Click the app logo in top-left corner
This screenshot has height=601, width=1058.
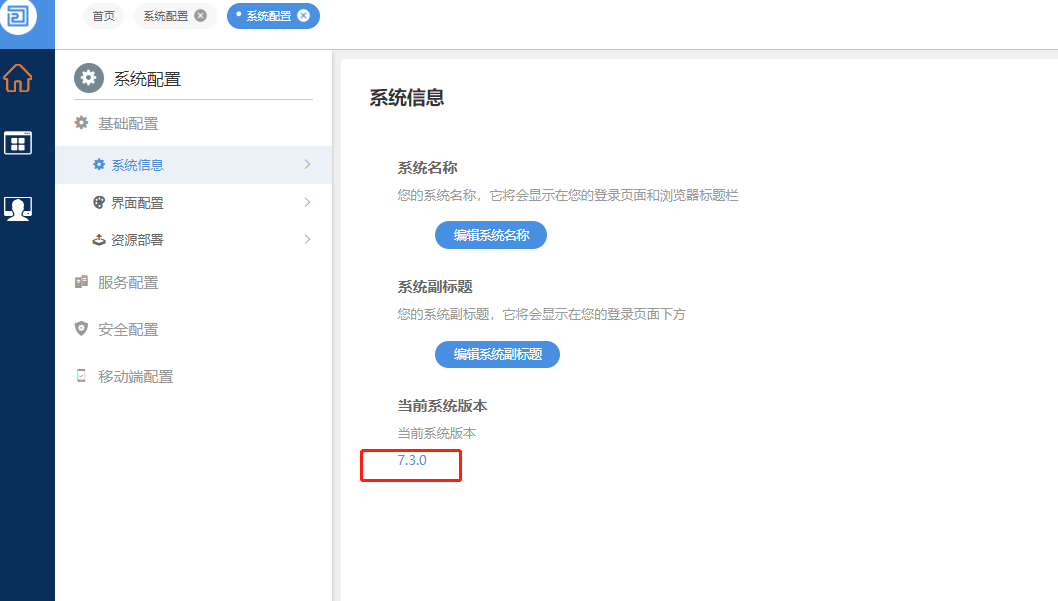(x=18, y=15)
